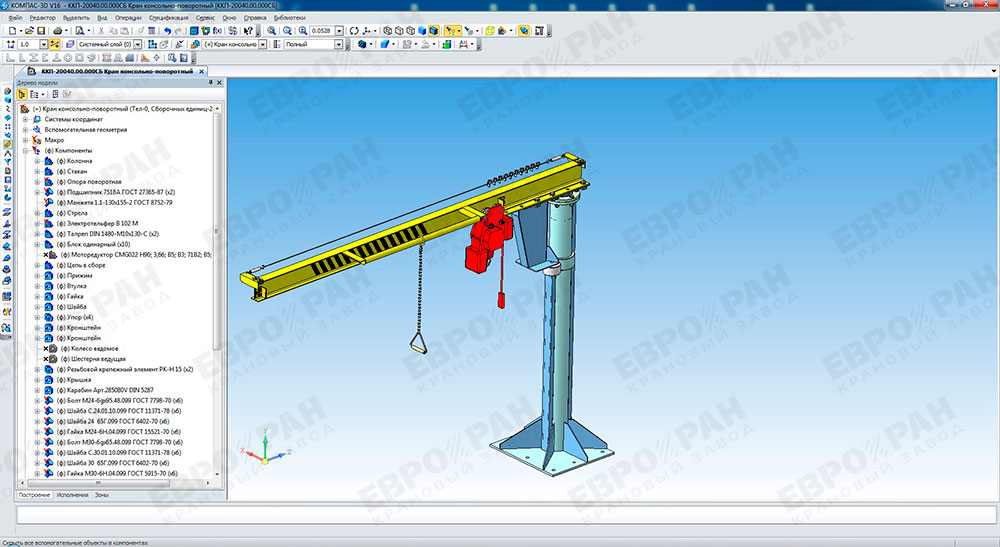This screenshot has height=547, width=1000.
Task: Toggle the highlighted yellow icon in left sidebar
Action: (x=7, y=144)
